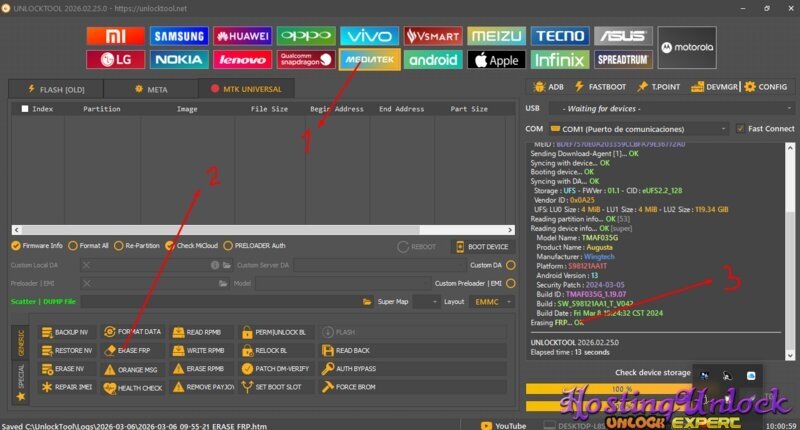Viewport: 800px width, 430px height.
Task: Open the ADB tool
Action: 548,87
